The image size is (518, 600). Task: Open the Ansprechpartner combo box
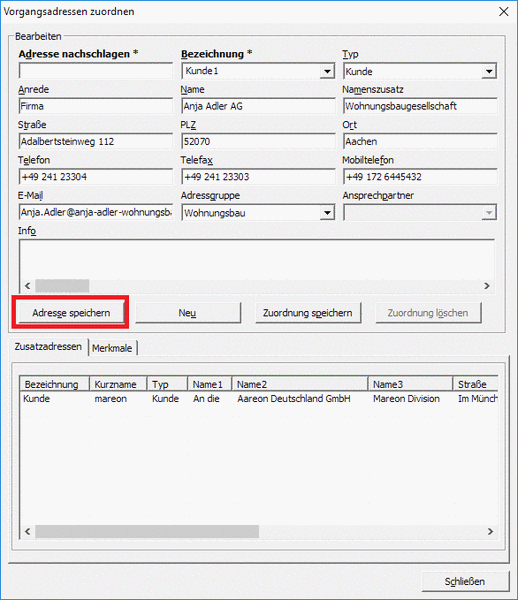[420, 212]
